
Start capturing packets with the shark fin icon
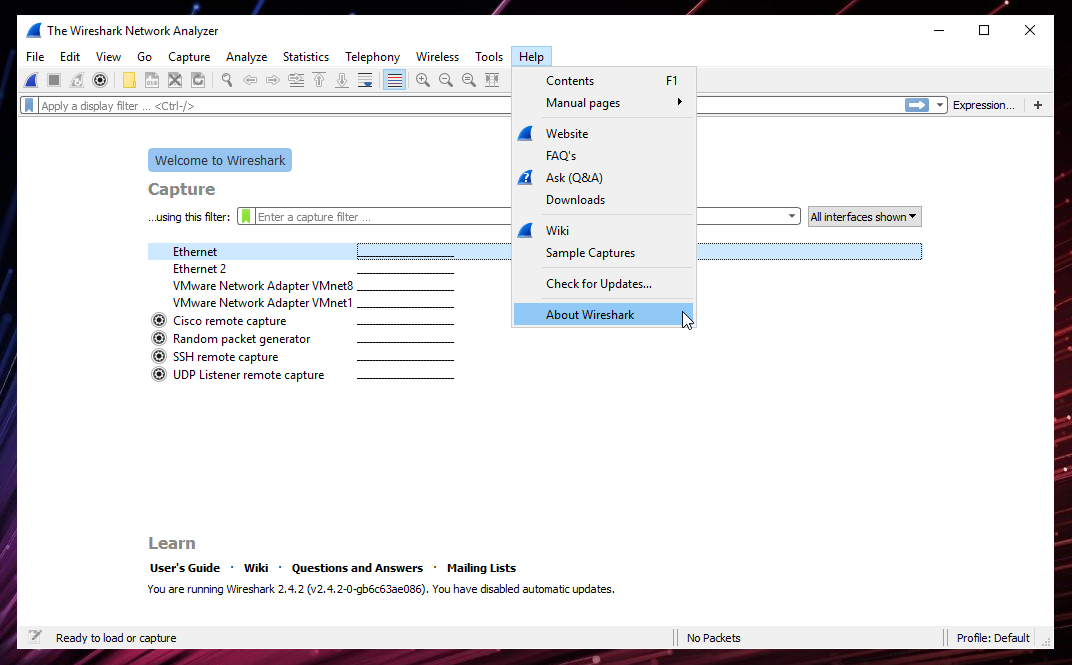pyautogui.click(x=31, y=80)
